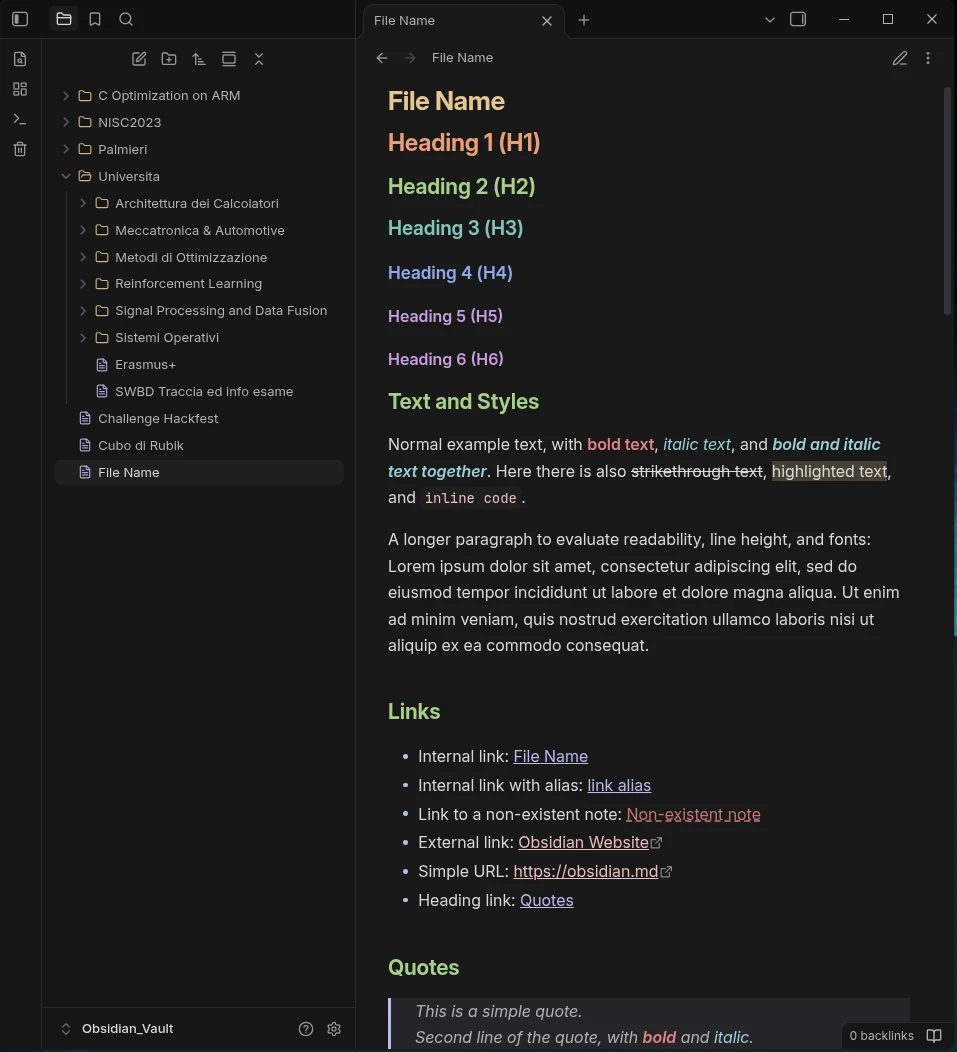This screenshot has width=957, height=1052.
Task: Toggle the right sidebar icon
Action: pyautogui.click(x=798, y=19)
